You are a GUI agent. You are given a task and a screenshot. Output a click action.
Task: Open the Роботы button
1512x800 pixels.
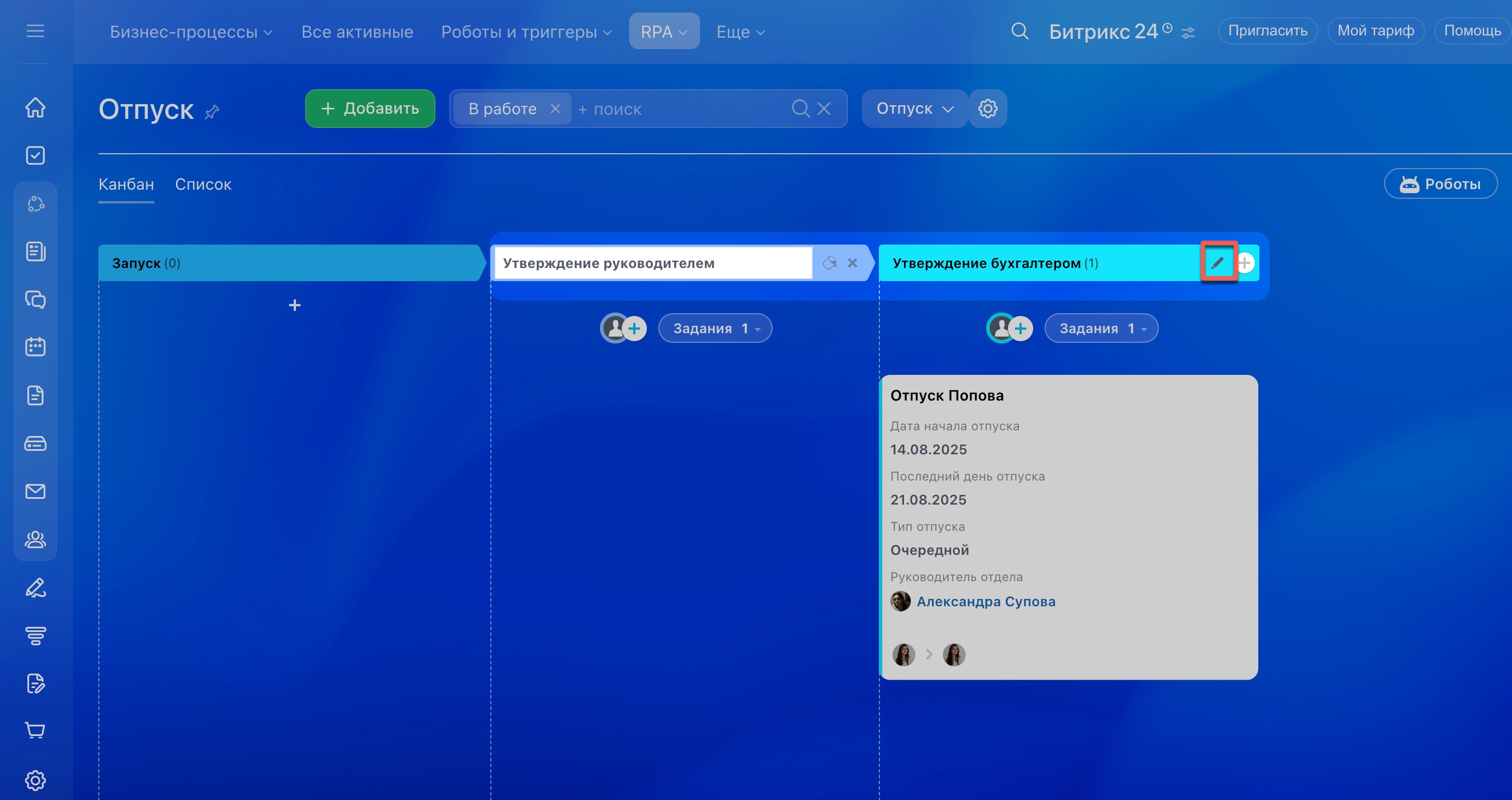coord(1440,185)
